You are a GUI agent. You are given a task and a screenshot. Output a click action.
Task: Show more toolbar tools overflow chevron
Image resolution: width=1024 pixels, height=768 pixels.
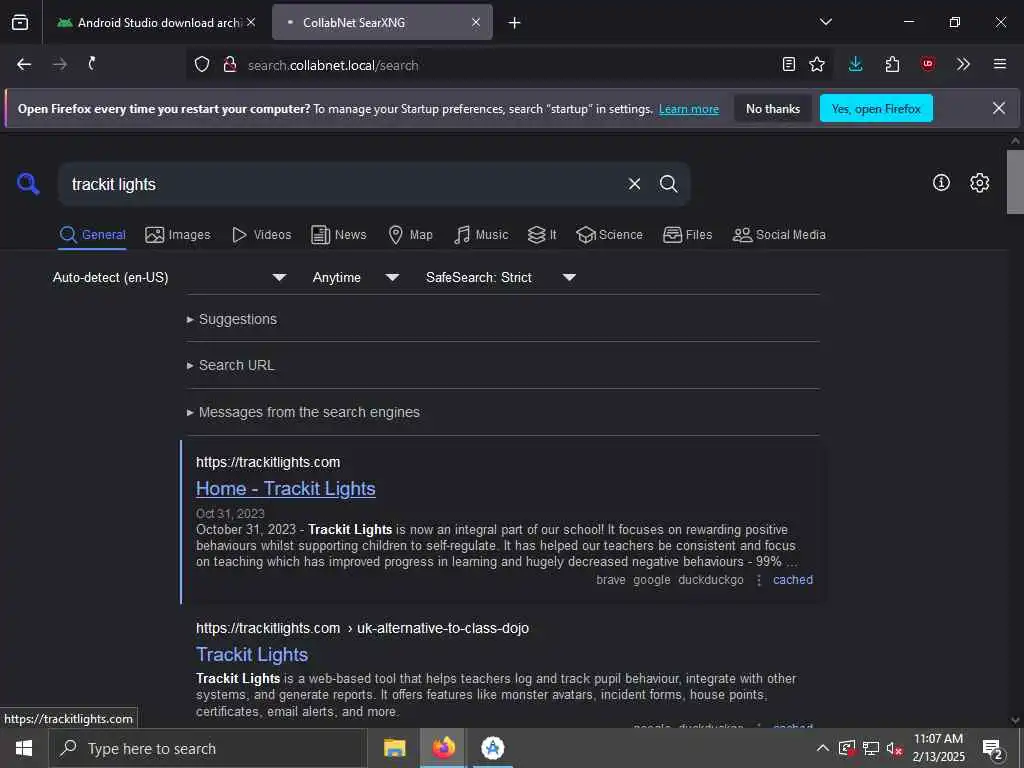tap(963, 64)
